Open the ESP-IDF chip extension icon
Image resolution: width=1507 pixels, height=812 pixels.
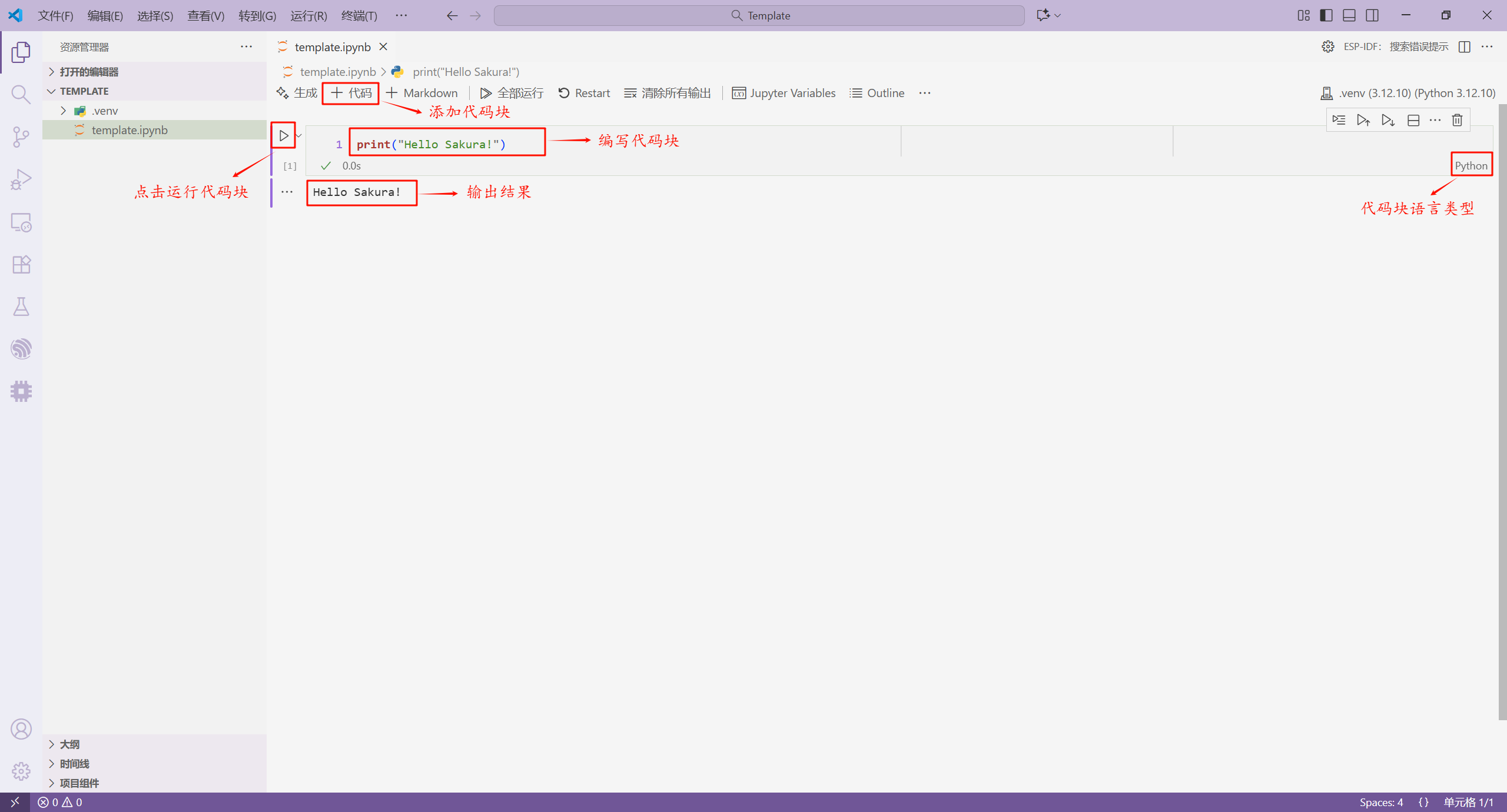pos(21,391)
